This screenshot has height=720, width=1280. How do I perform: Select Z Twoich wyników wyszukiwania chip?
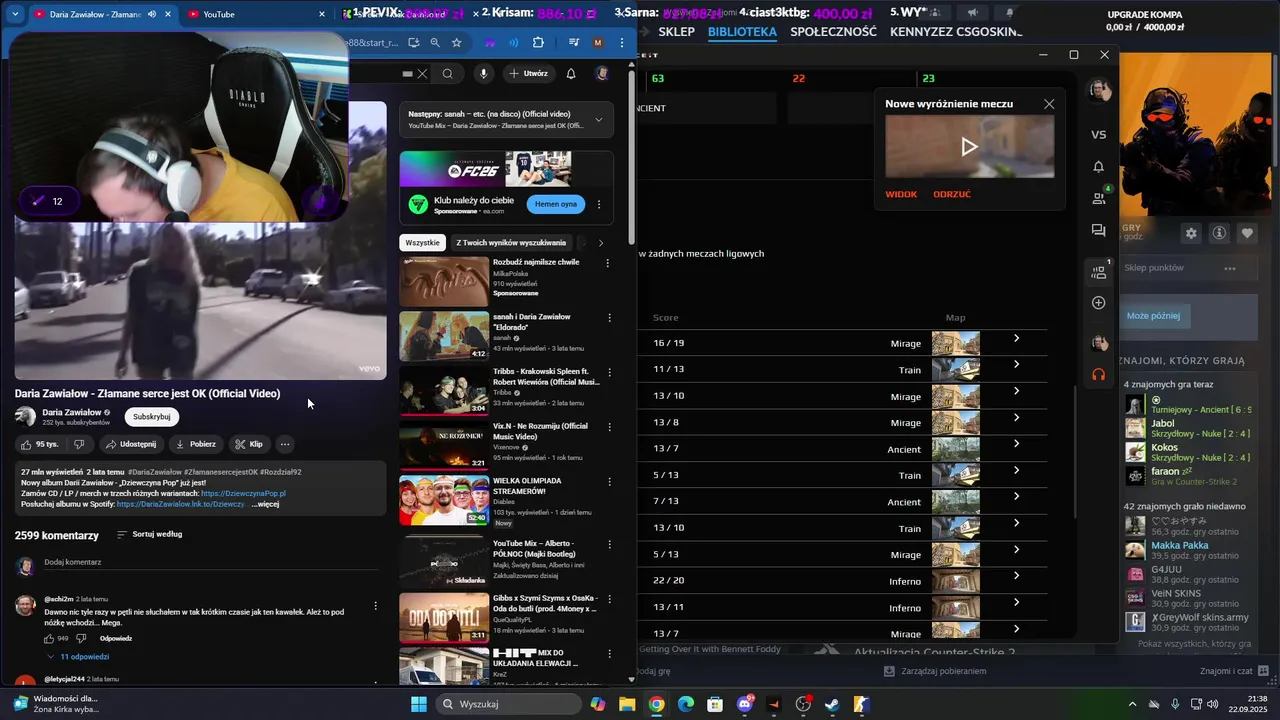pos(511,242)
